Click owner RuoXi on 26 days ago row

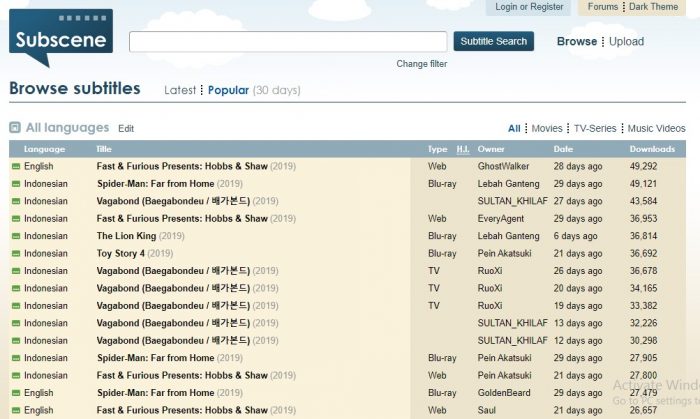[490, 271]
